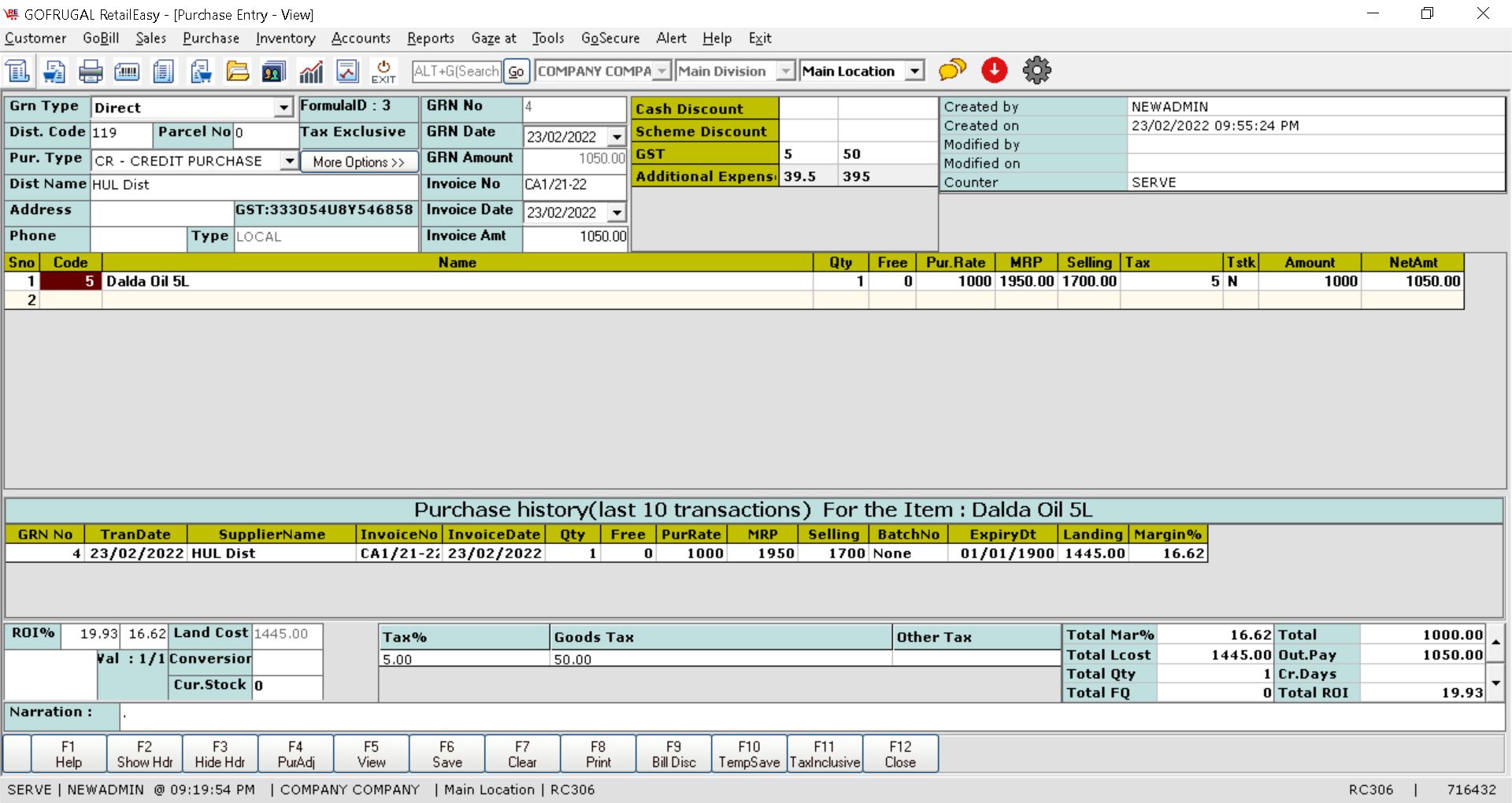Open the Reports menu
The image size is (1512, 803).
click(430, 38)
